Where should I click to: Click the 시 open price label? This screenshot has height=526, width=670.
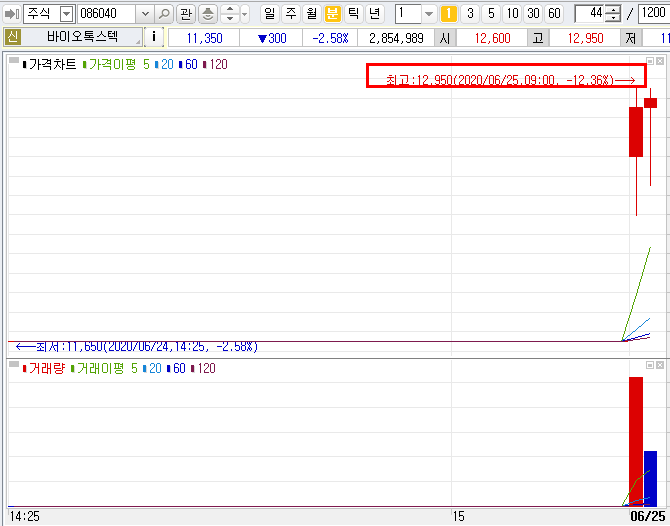445,38
